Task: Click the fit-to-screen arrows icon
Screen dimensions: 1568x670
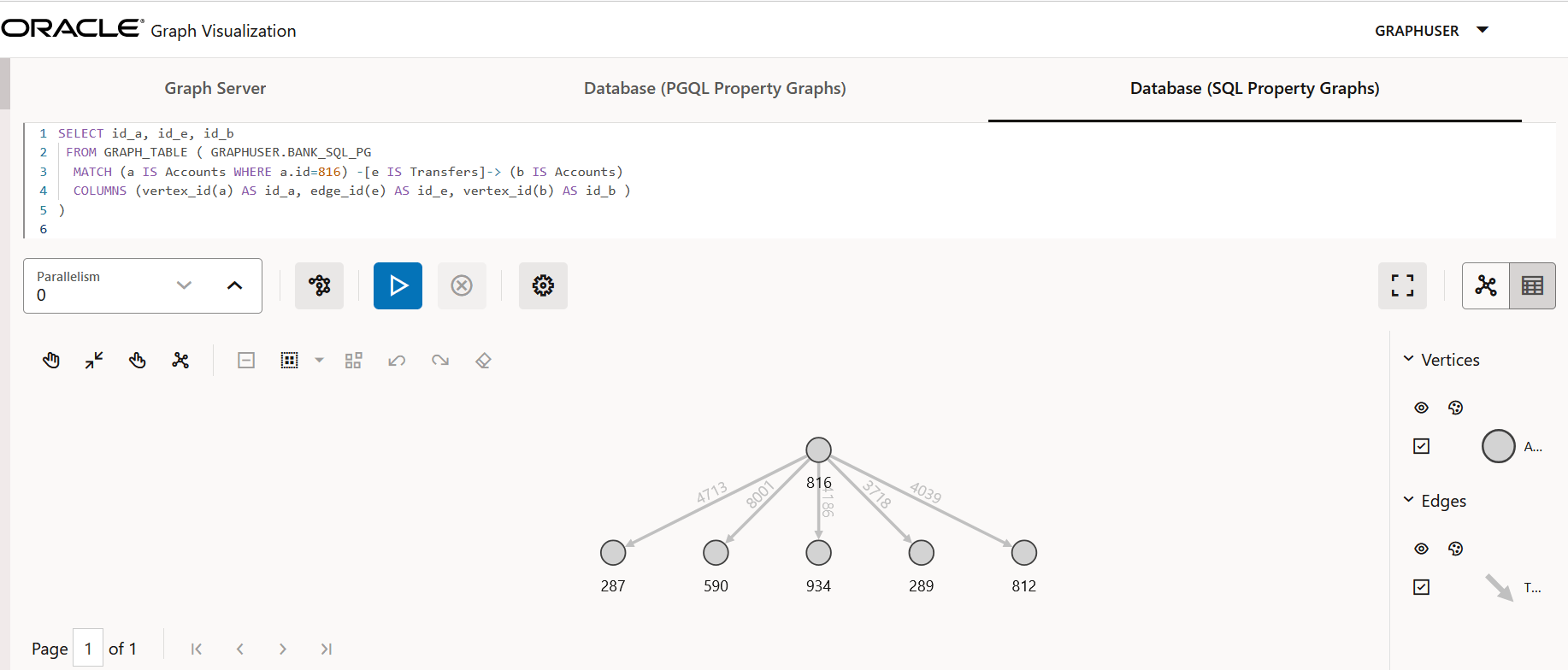Action: point(94,361)
